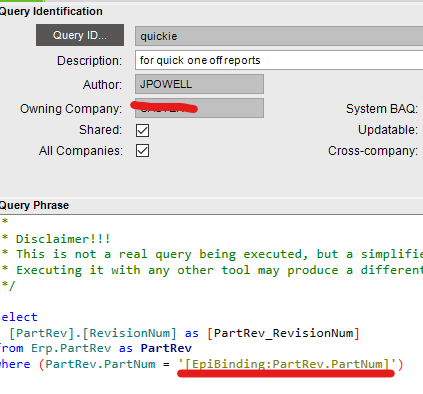
Task: Click the [PartRev_RevisionNum] alias text
Action: tap(283, 333)
